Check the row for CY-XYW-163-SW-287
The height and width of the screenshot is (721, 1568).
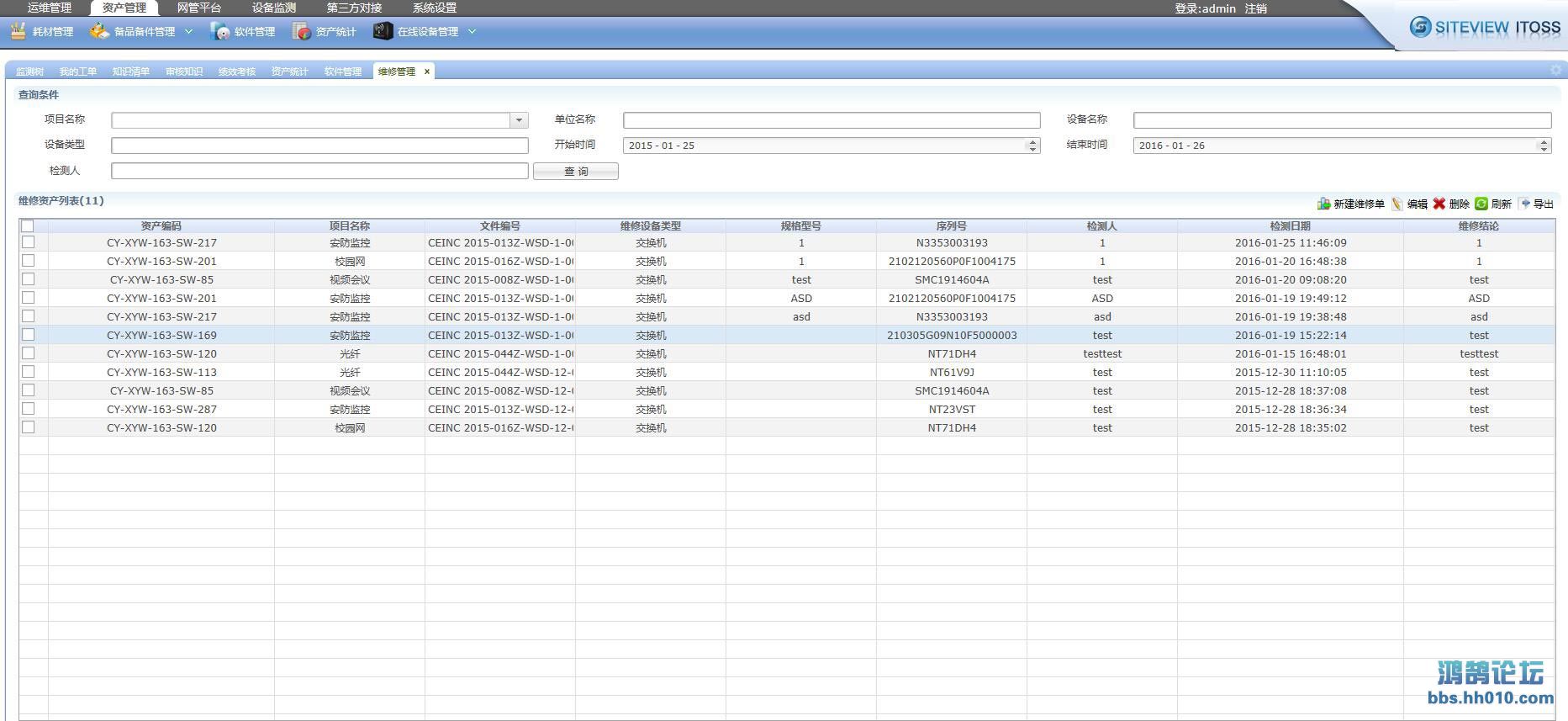[28, 409]
